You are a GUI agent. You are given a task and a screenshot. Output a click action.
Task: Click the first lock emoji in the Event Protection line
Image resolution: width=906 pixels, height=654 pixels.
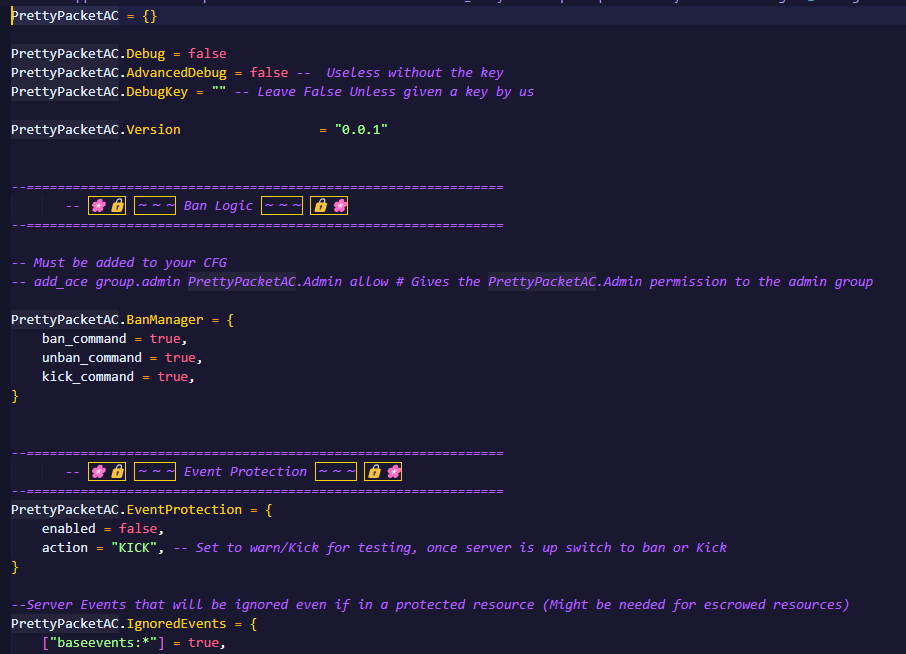[x=117, y=472]
